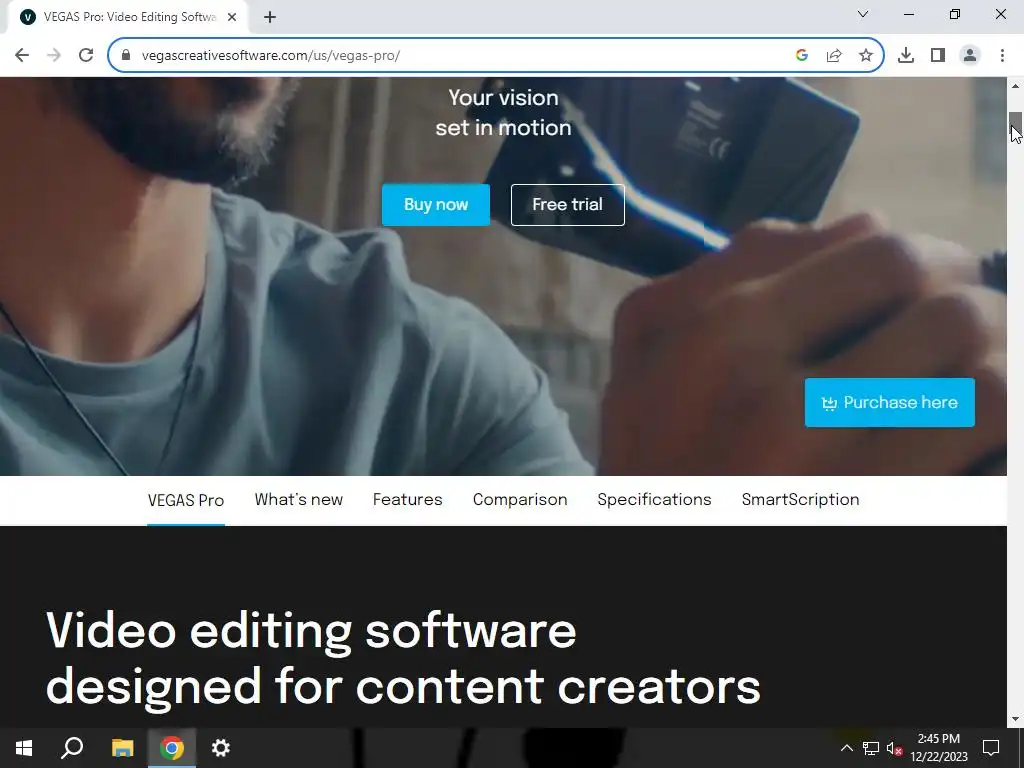The height and width of the screenshot is (768, 1024).
Task: Click the muted volume tray icon
Action: click(894, 748)
